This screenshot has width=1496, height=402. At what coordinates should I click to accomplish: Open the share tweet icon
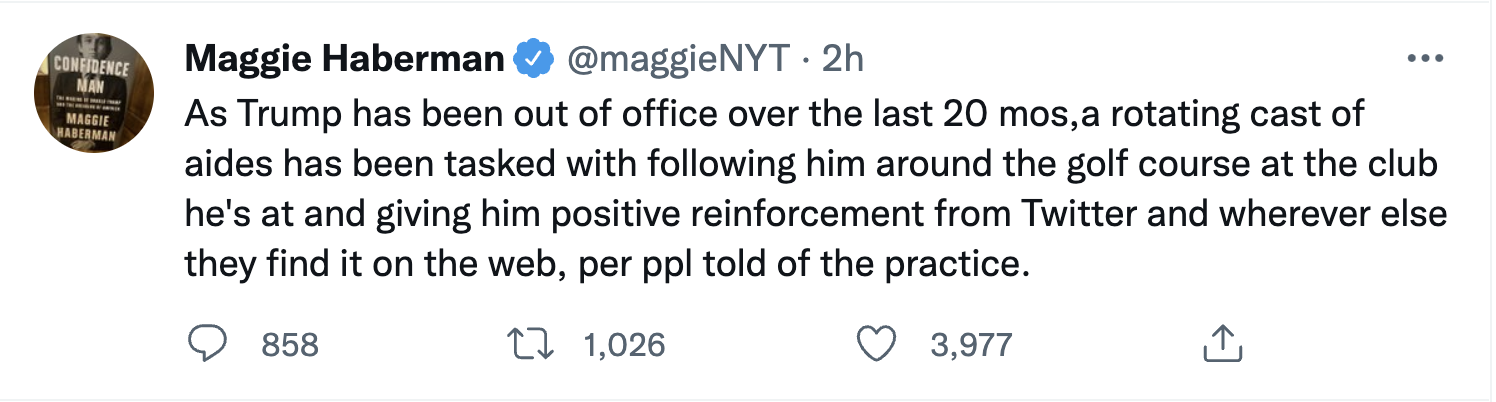click(1221, 345)
